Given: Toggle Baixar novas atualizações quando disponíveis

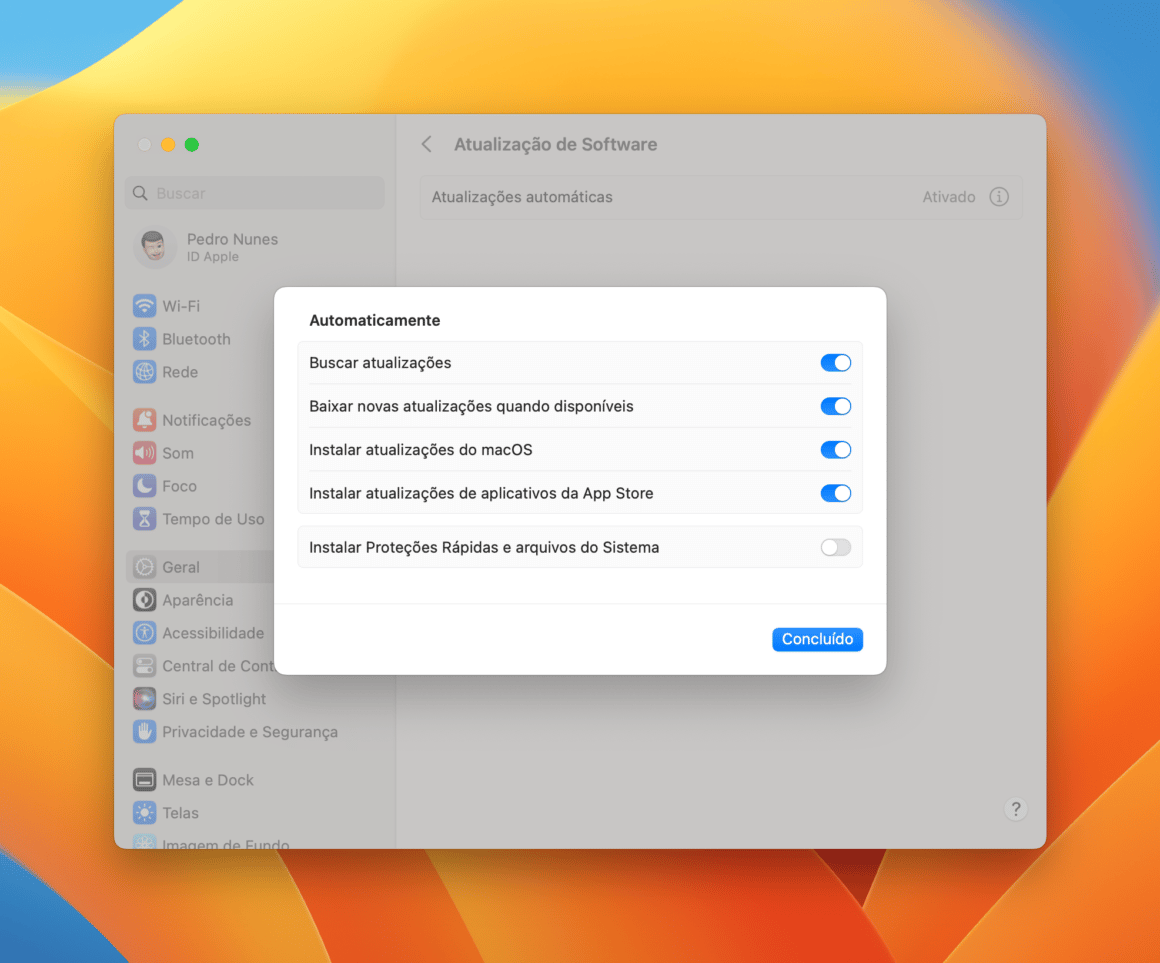Looking at the screenshot, I should [835, 406].
